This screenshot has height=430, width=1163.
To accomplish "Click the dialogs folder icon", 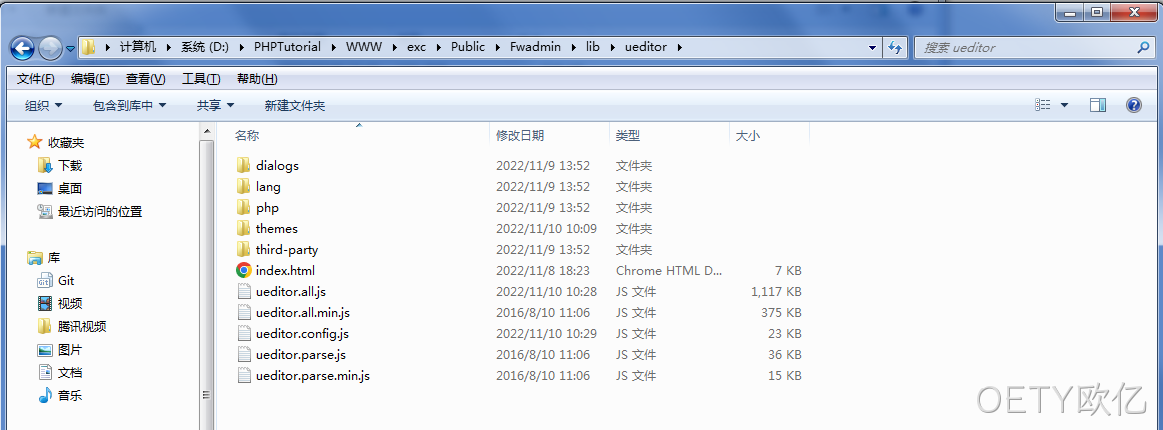I will point(243,165).
